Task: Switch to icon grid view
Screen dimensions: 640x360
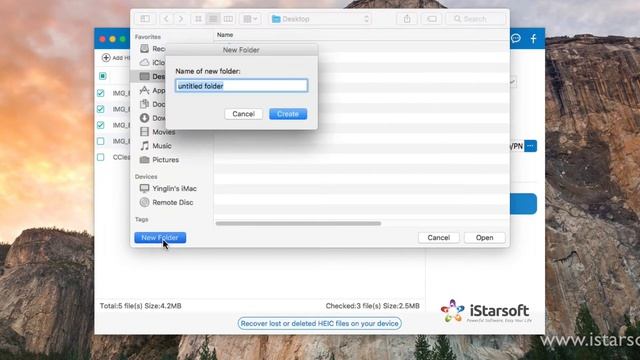Action: point(198,19)
